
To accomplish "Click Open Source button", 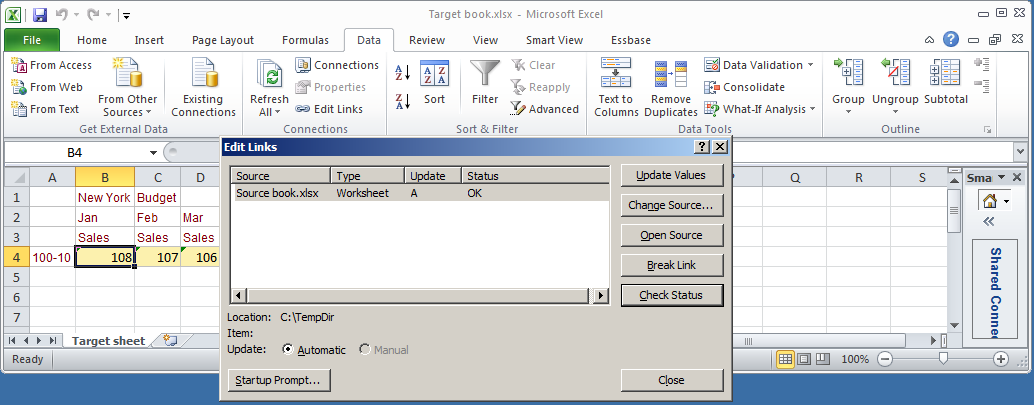I will (672, 235).
